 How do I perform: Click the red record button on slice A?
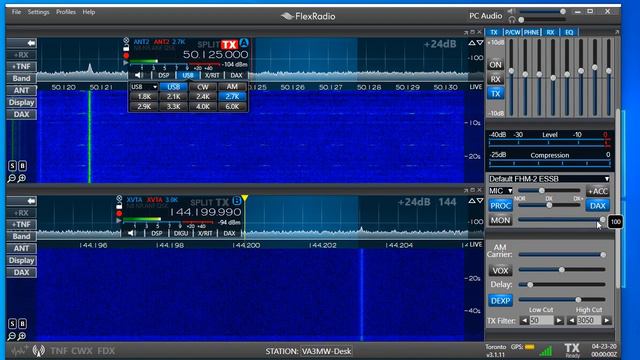click(126, 56)
